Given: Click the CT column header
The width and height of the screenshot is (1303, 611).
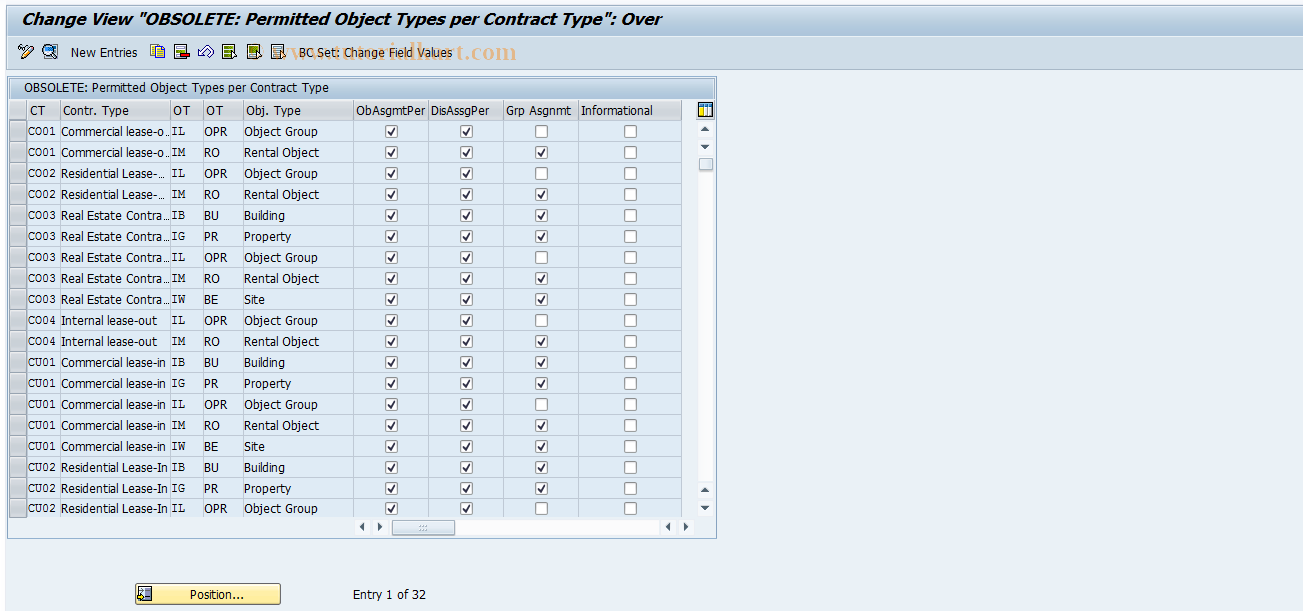Looking at the screenshot, I should 43,111.
